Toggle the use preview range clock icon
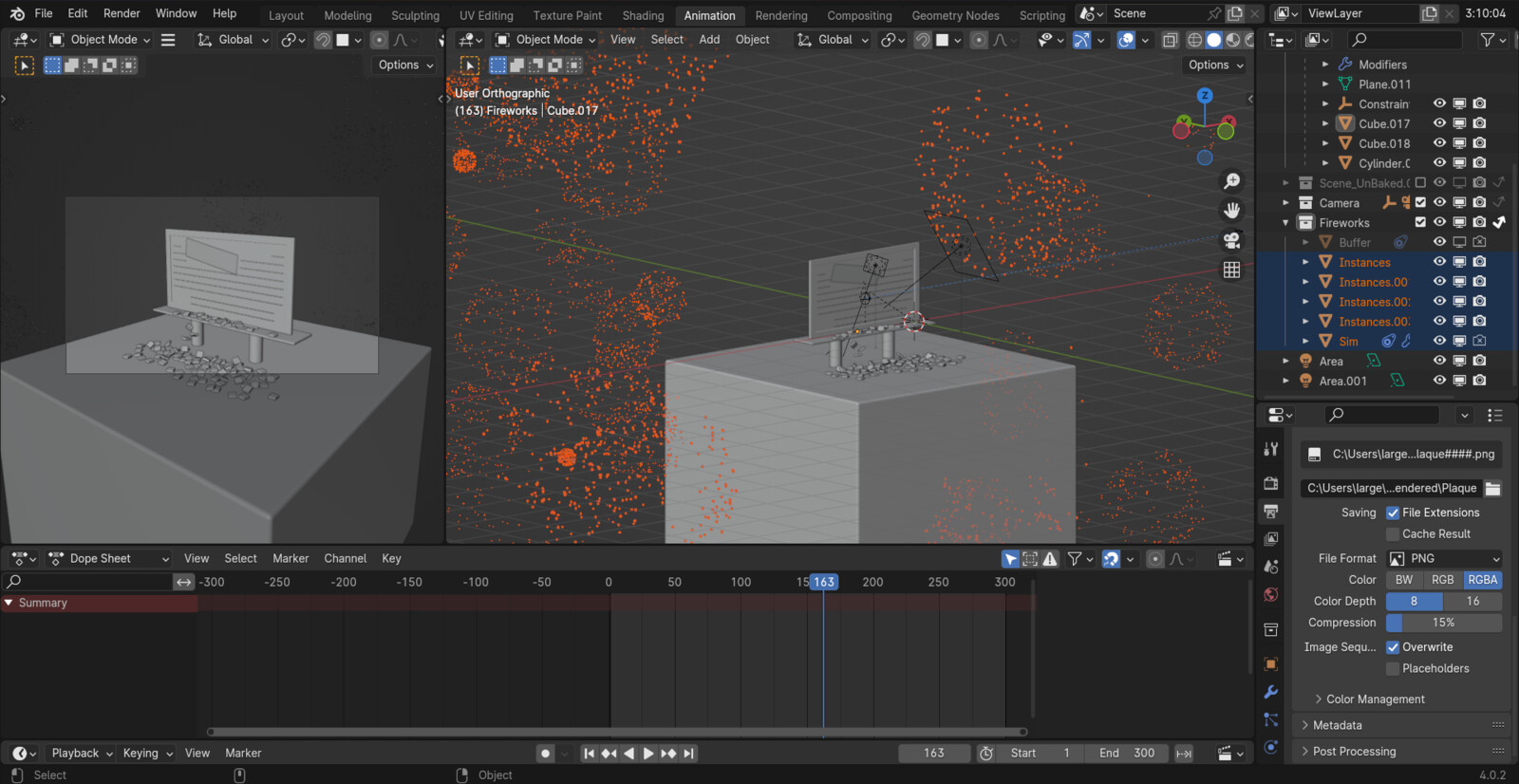This screenshot has height=784, width=1519. click(986, 754)
